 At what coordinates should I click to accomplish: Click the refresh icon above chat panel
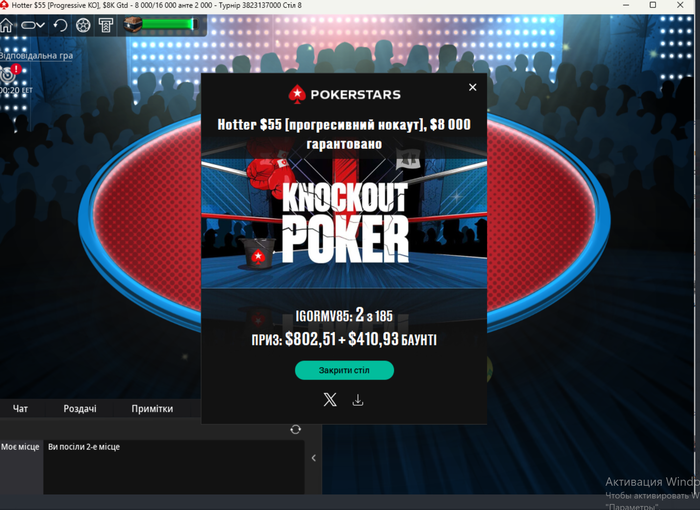tap(296, 430)
